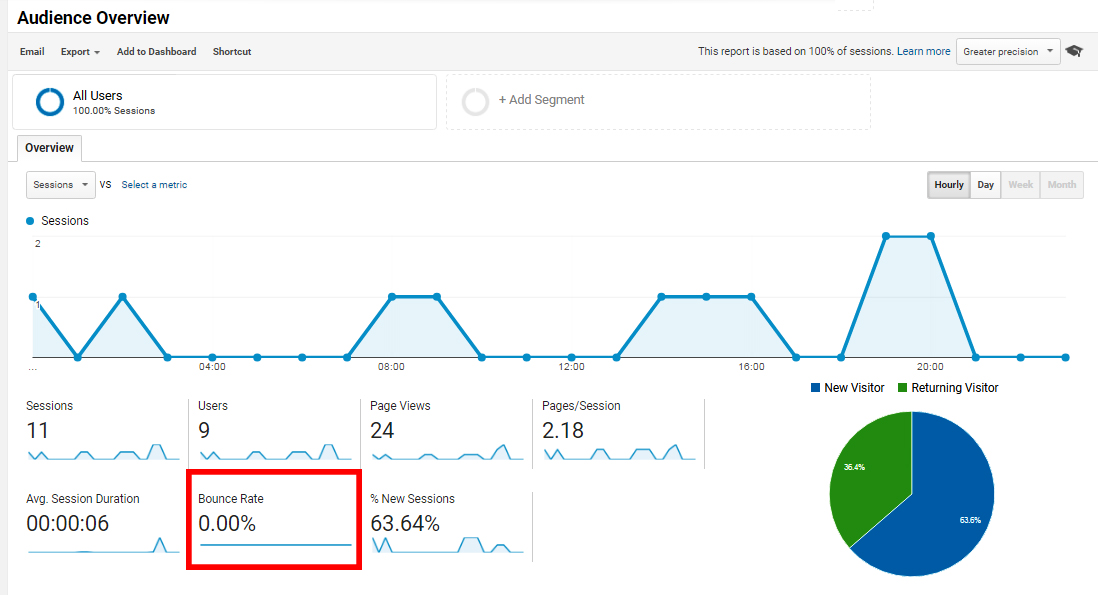This screenshot has height=595, width=1098.
Task: Expand the Export menu
Action: pos(80,52)
